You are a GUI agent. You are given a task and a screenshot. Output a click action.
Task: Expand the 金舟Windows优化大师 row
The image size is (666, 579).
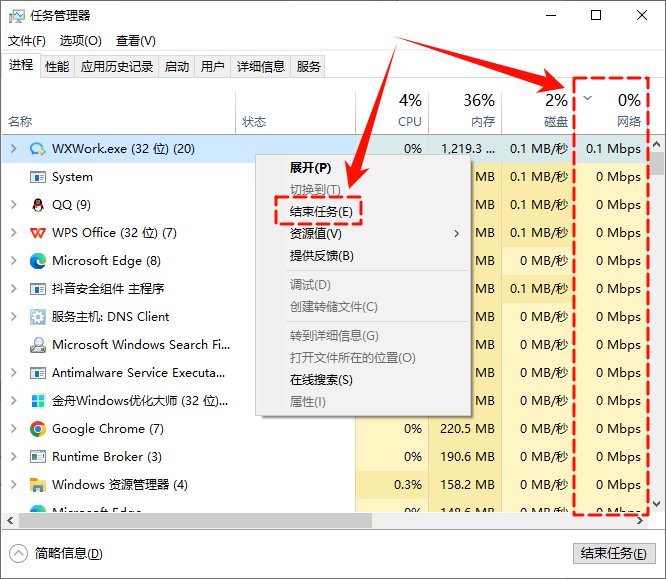(x=14, y=401)
